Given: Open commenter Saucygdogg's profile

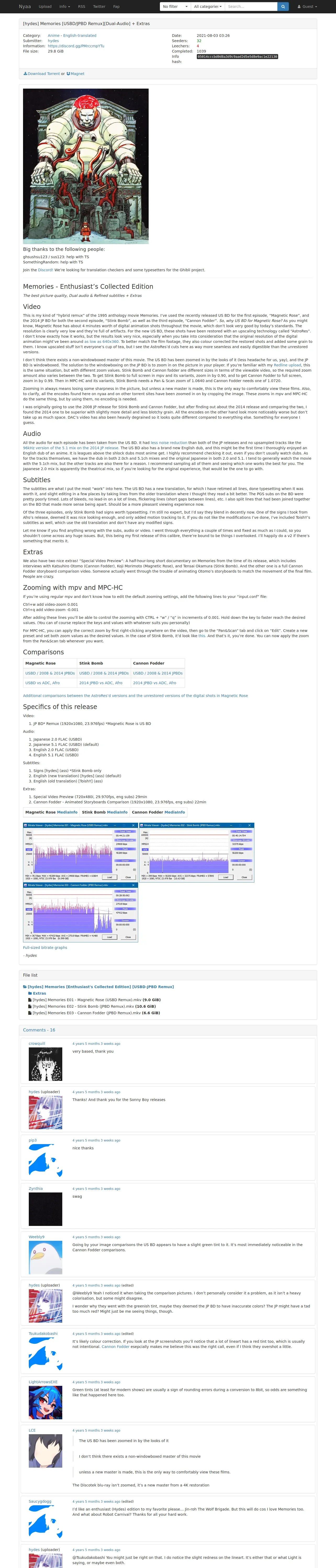Looking at the screenshot, I should click(x=40, y=1502).
